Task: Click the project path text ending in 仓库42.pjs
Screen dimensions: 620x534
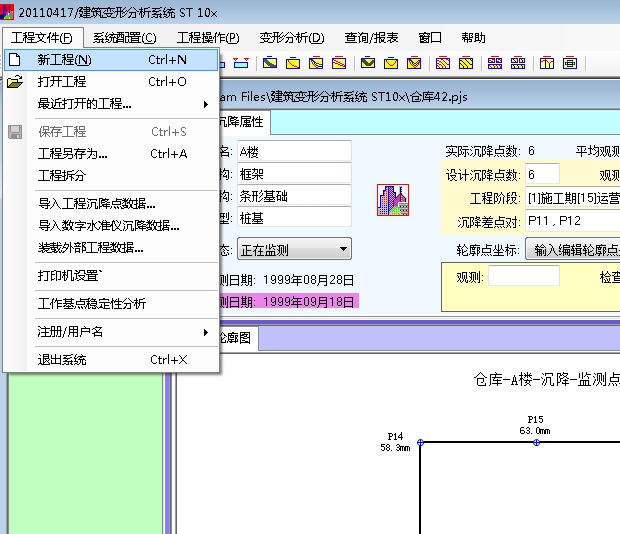Action: [343, 97]
